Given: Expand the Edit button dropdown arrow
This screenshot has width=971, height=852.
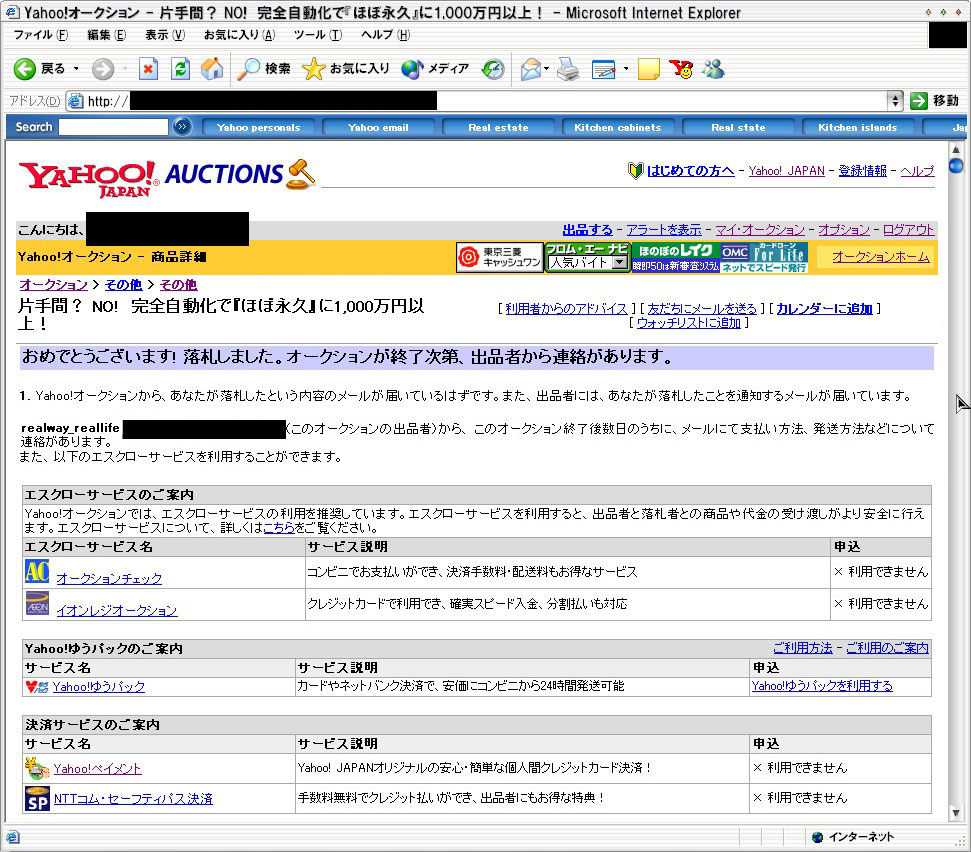Looking at the screenshot, I should coord(625,69).
